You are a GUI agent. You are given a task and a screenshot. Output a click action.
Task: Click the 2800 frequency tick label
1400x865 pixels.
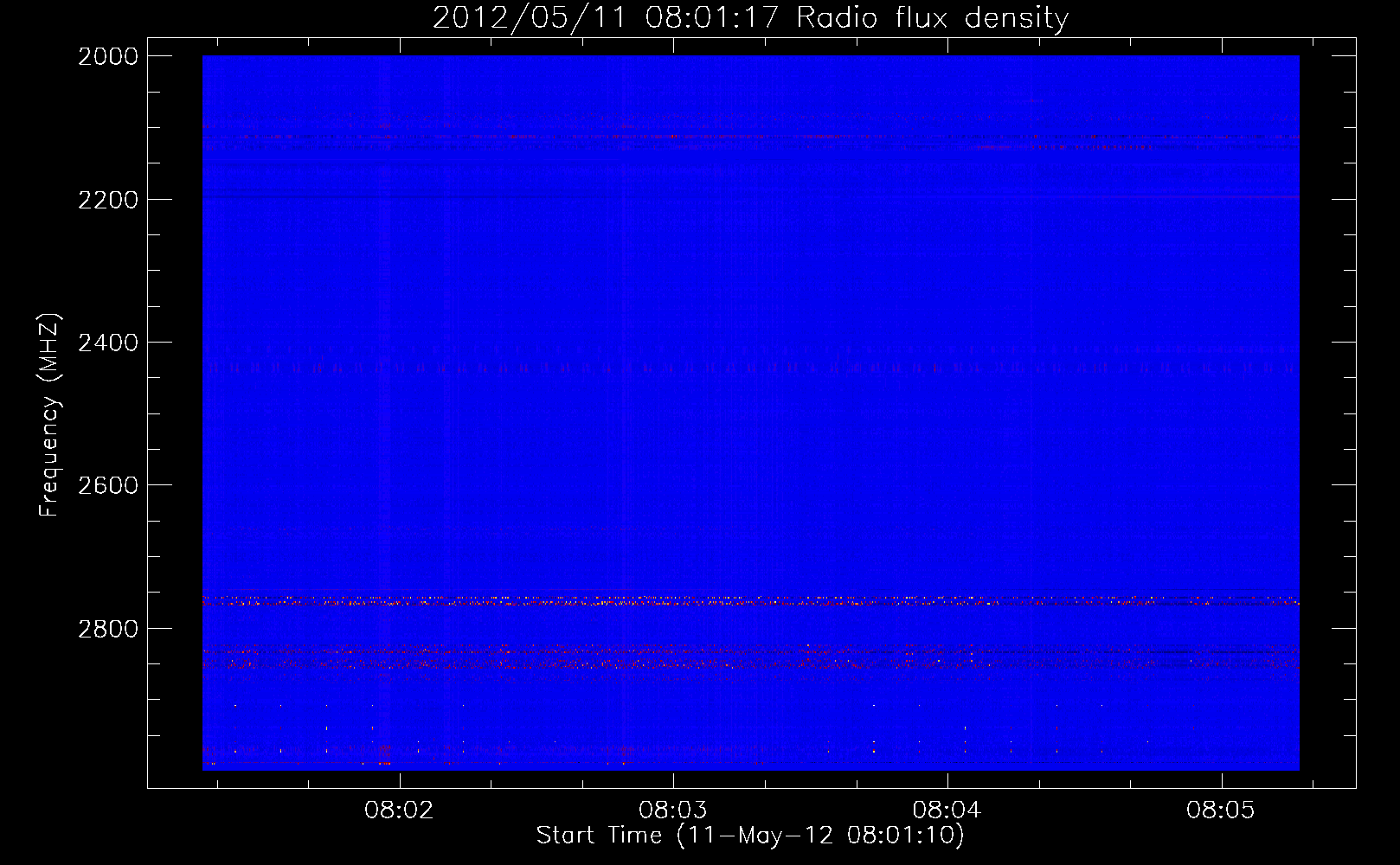(x=108, y=629)
